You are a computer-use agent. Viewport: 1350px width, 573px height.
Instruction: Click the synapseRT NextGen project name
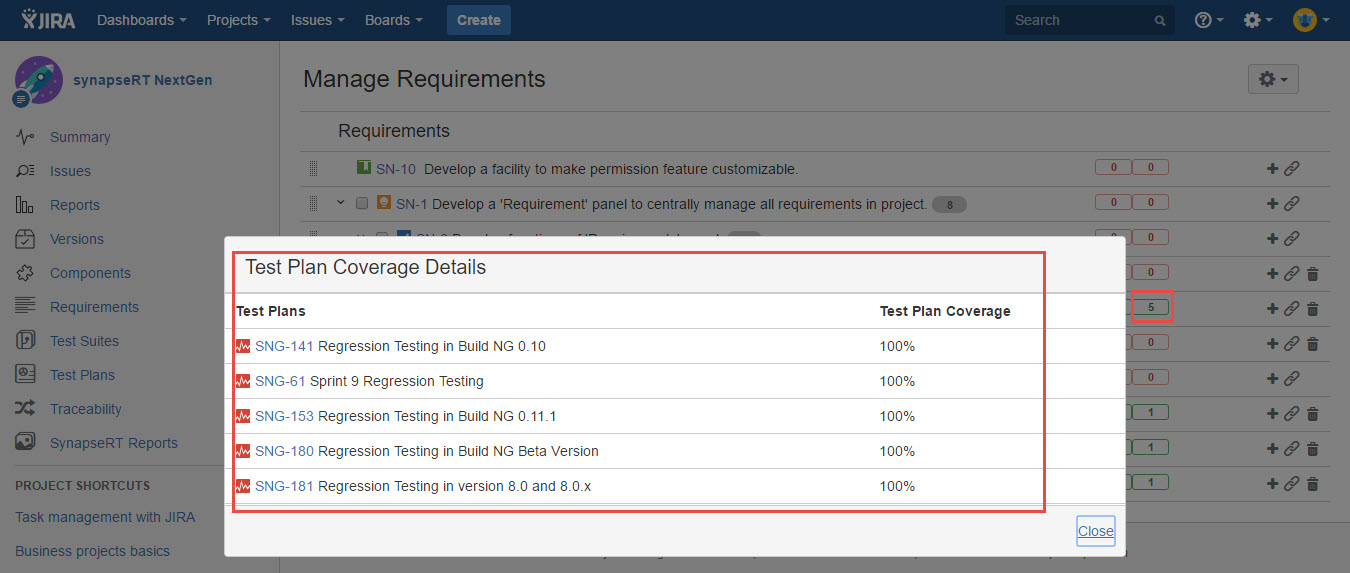142,80
